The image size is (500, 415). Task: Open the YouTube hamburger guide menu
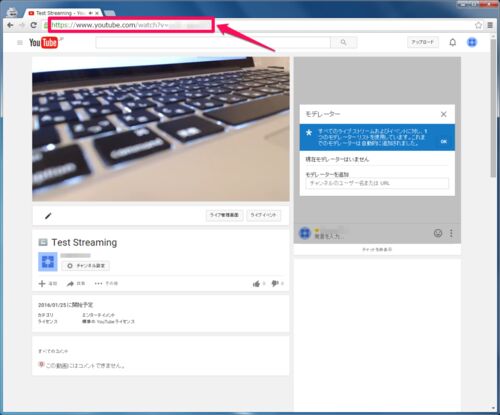20,43
